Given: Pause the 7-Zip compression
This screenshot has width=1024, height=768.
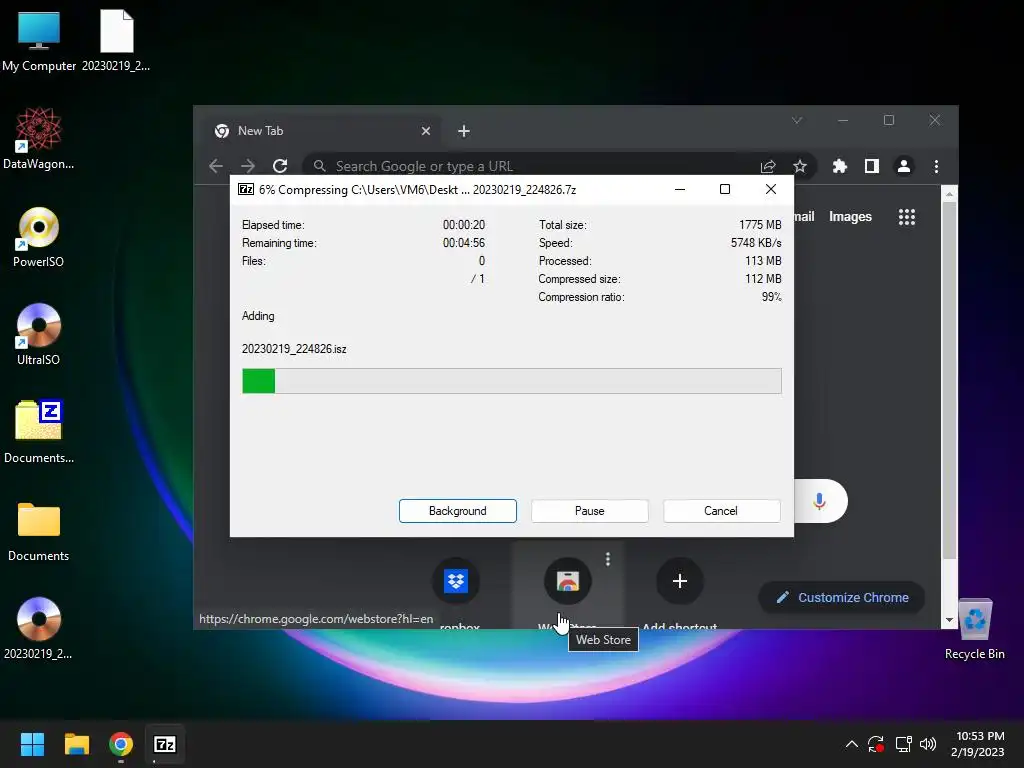Looking at the screenshot, I should pyautogui.click(x=590, y=511).
